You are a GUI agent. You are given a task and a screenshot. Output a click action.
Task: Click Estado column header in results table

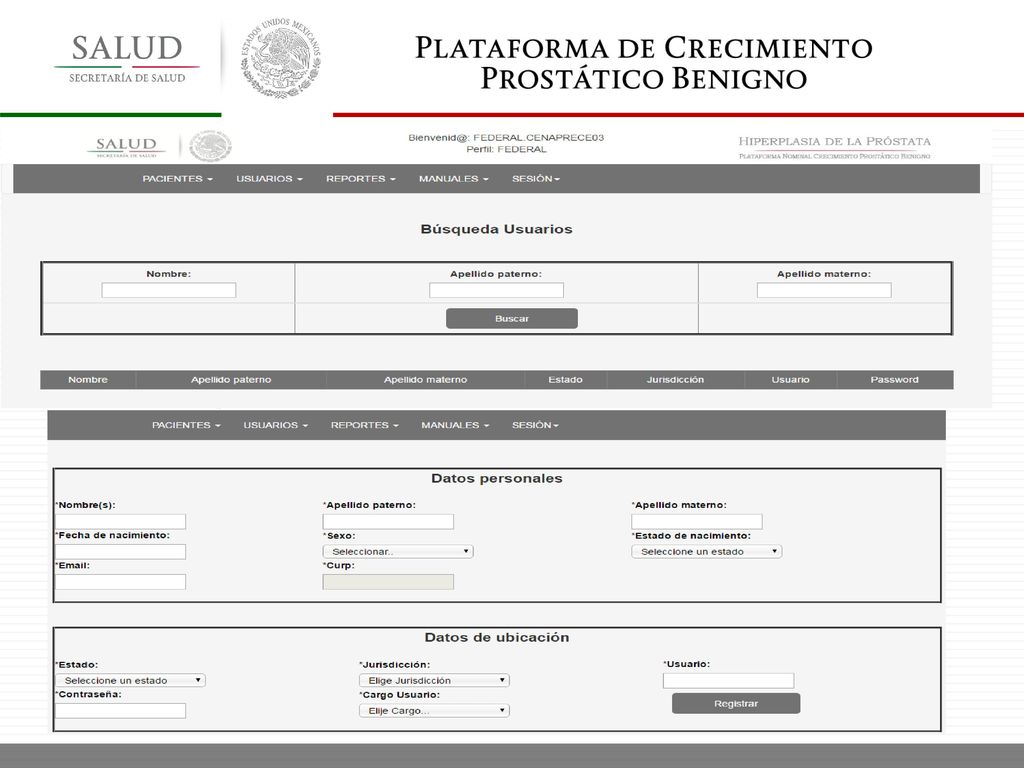(566, 379)
